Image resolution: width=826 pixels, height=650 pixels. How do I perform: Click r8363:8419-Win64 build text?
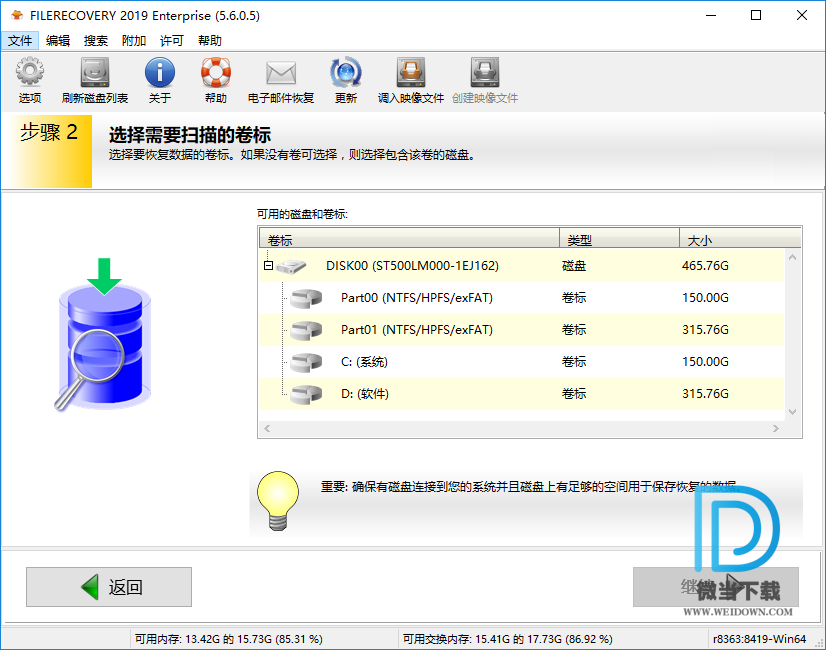tap(759, 639)
